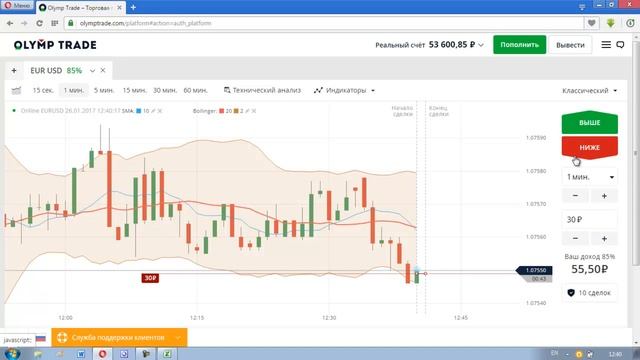Remove the SMA indicator
This screenshot has width=640, height=360.
(160, 111)
